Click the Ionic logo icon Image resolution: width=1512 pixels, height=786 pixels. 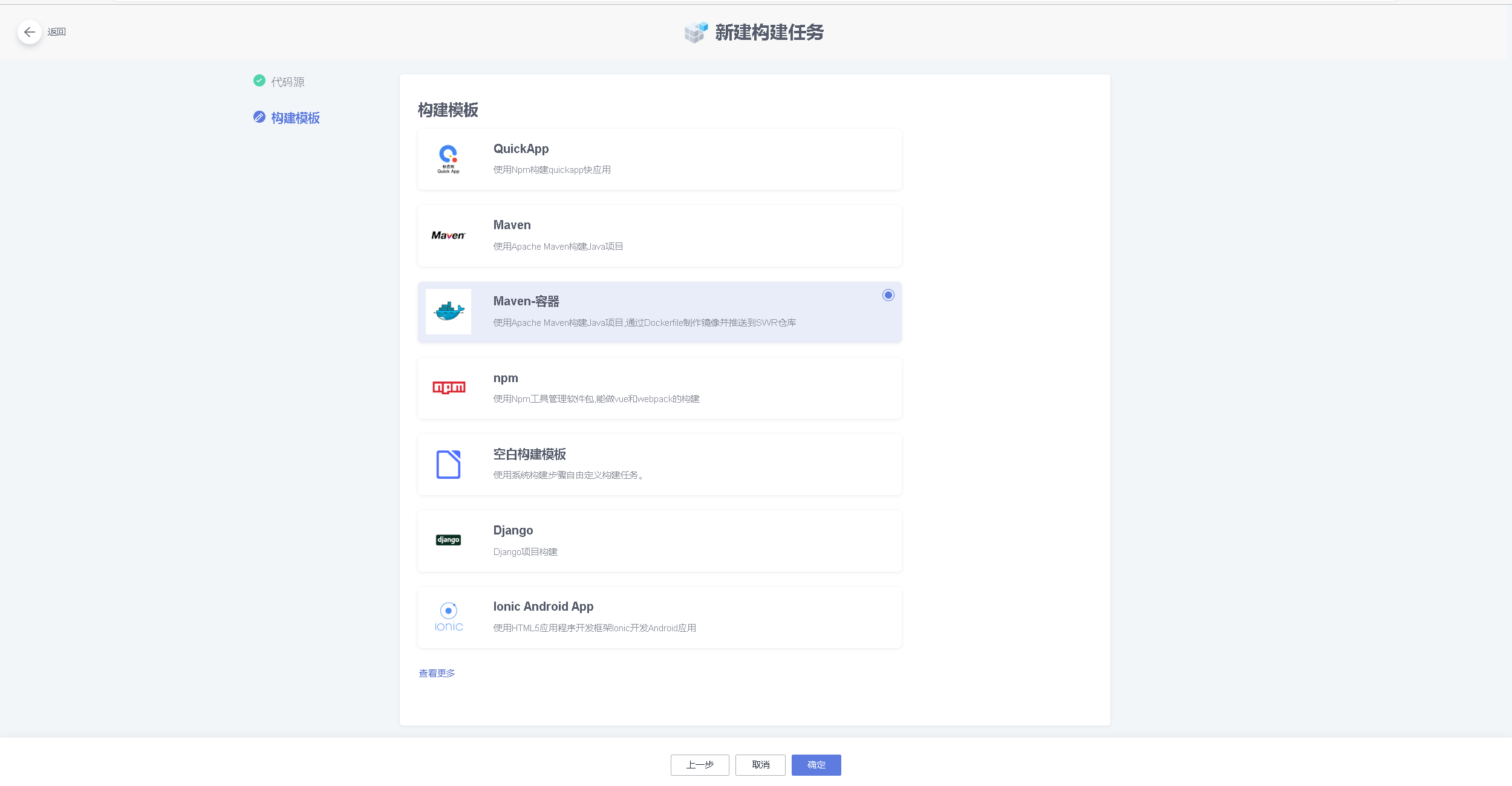tap(449, 617)
